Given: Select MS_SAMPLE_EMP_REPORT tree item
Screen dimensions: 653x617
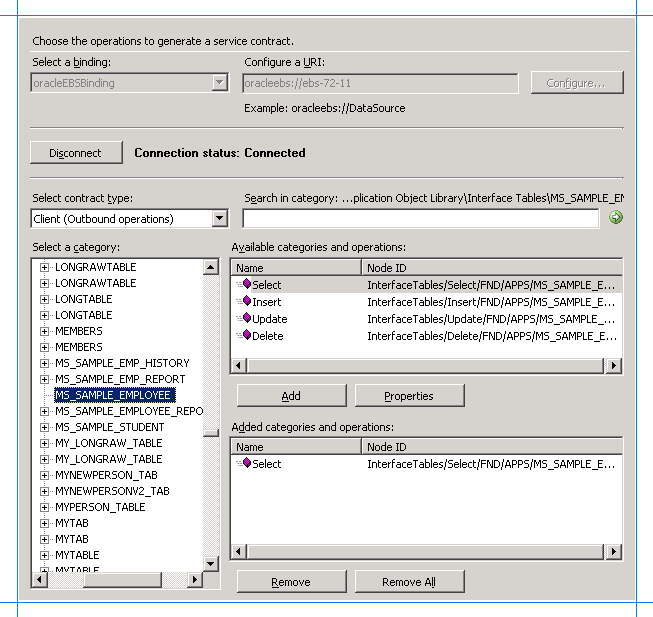Looking at the screenshot, I should [x=120, y=379].
